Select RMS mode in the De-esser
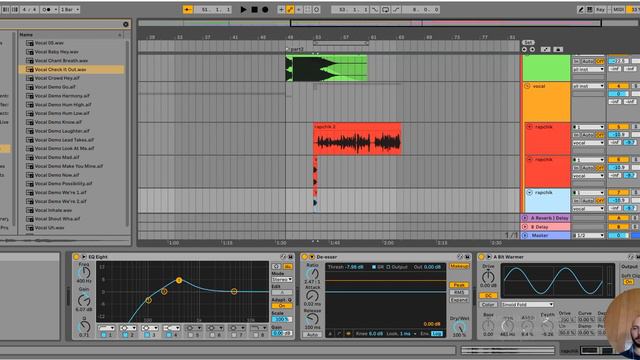The image size is (640, 360). tap(459, 292)
